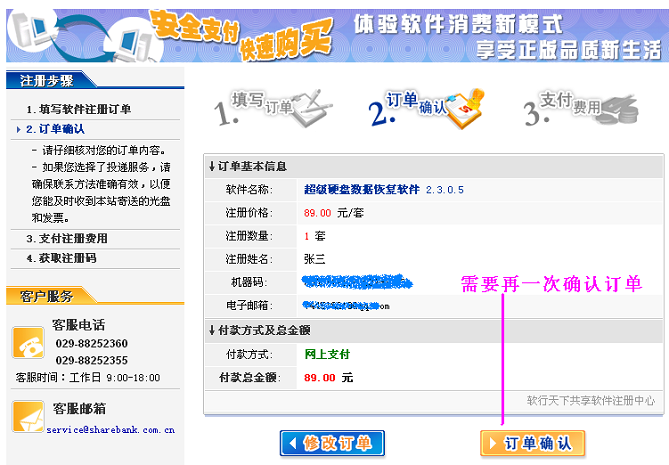Screen dimensions: 669x465
Task: Open the service@sharebank.com.cn email link
Action: (x=111, y=430)
